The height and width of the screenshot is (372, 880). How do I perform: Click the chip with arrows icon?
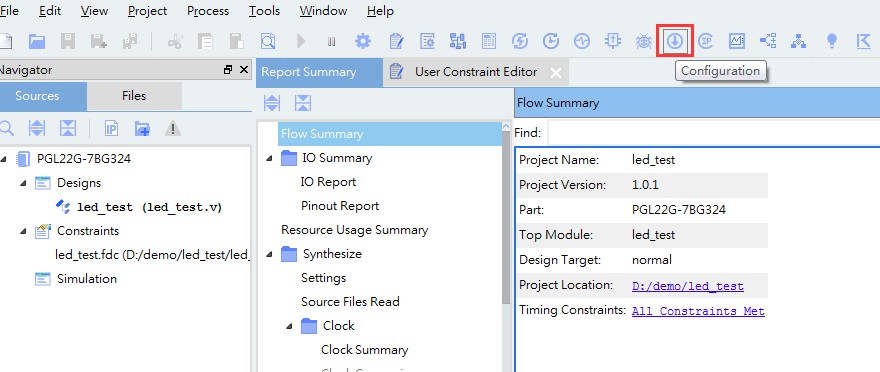point(613,40)
